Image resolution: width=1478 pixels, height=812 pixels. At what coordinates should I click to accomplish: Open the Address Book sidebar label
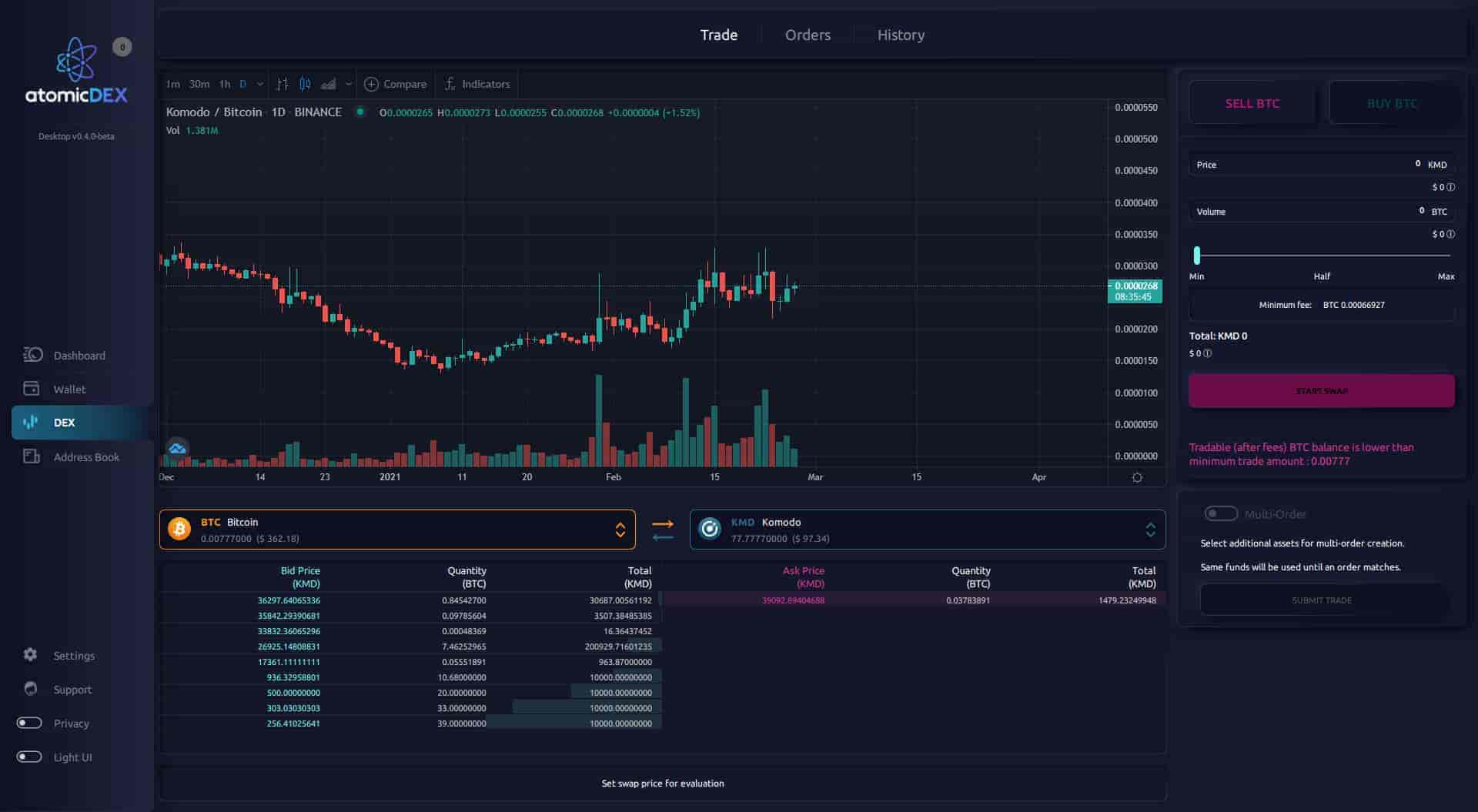[x=86, y=457]
